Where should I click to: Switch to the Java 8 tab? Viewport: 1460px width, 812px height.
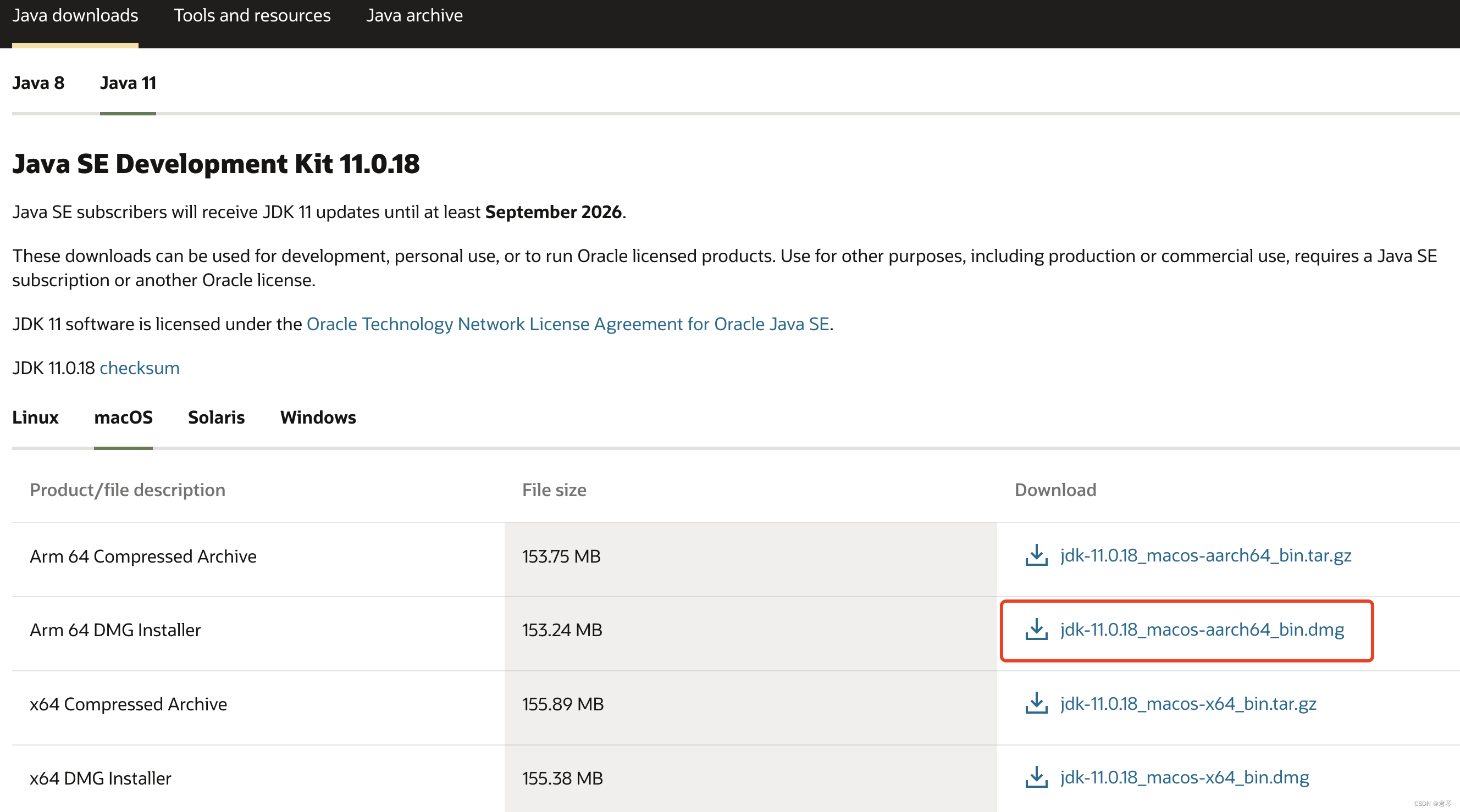click(38, 84)
